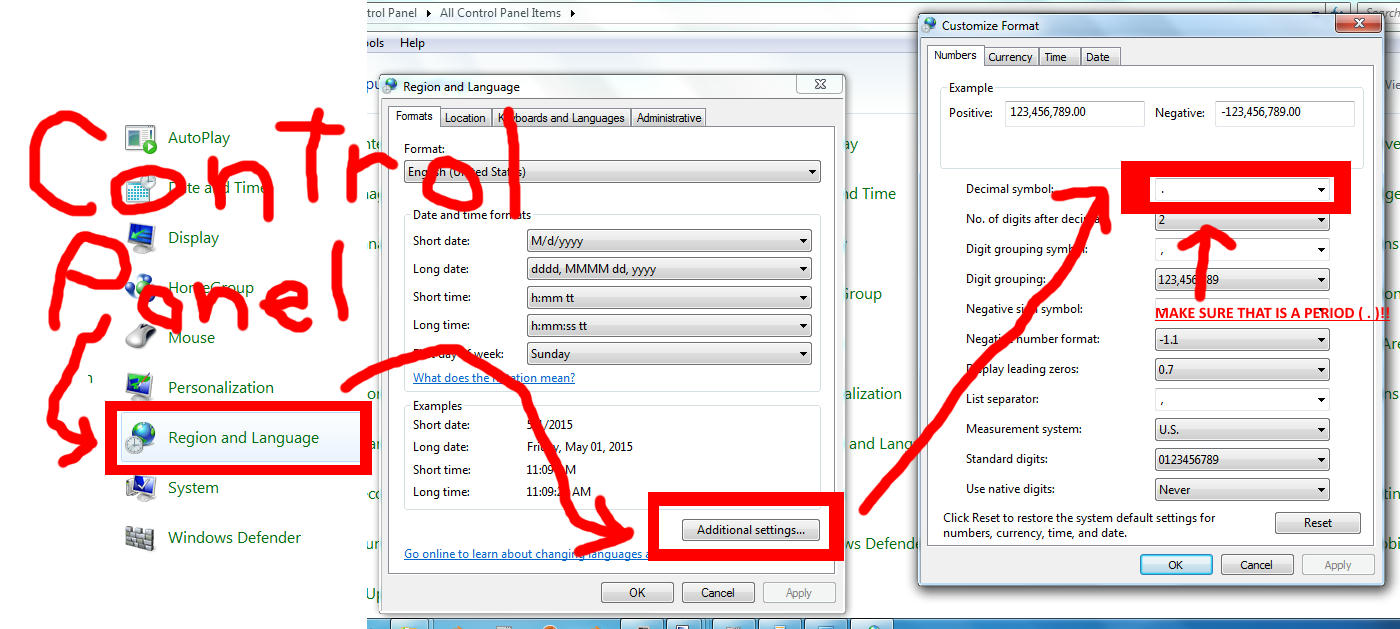Open the HomeGroup control panel icon
This screenshot has width=1400, height=629.
pos(141,288)
